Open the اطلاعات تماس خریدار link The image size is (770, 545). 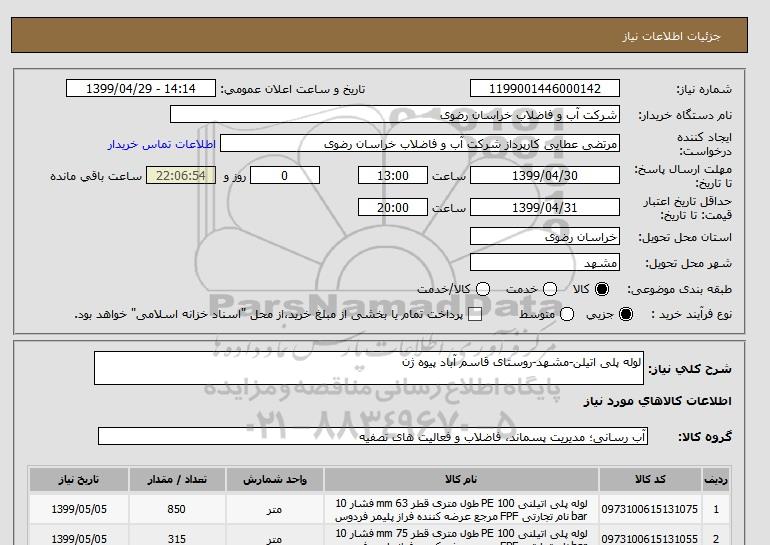tap(162, 144)
